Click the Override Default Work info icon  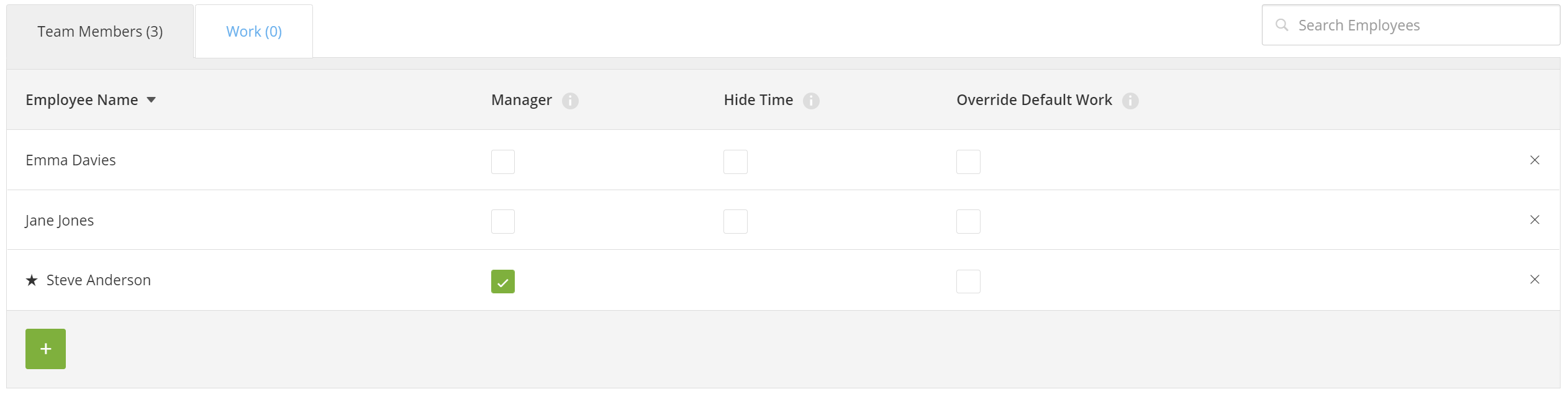click(1130, 101)
